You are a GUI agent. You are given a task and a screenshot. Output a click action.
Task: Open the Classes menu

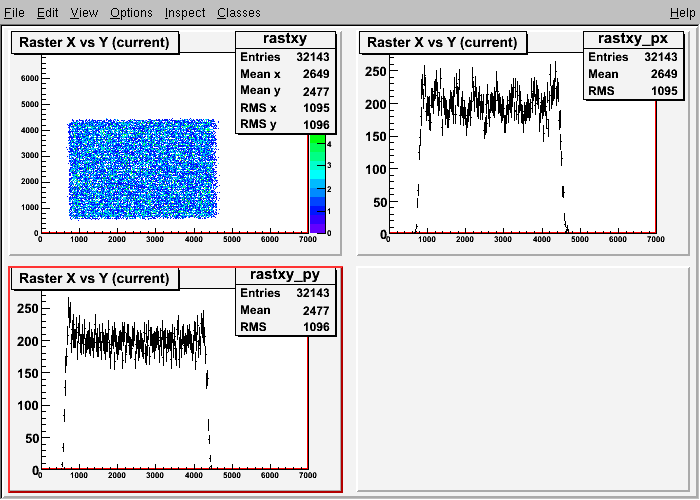(239, 13)
